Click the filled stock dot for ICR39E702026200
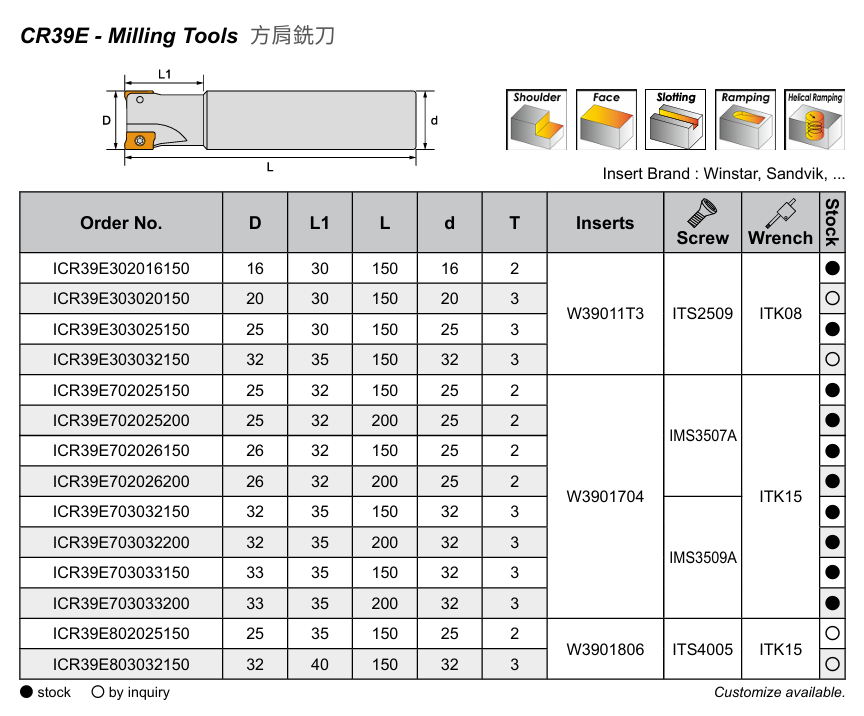This screenshot has height=716, width=864. coord(832,481)
